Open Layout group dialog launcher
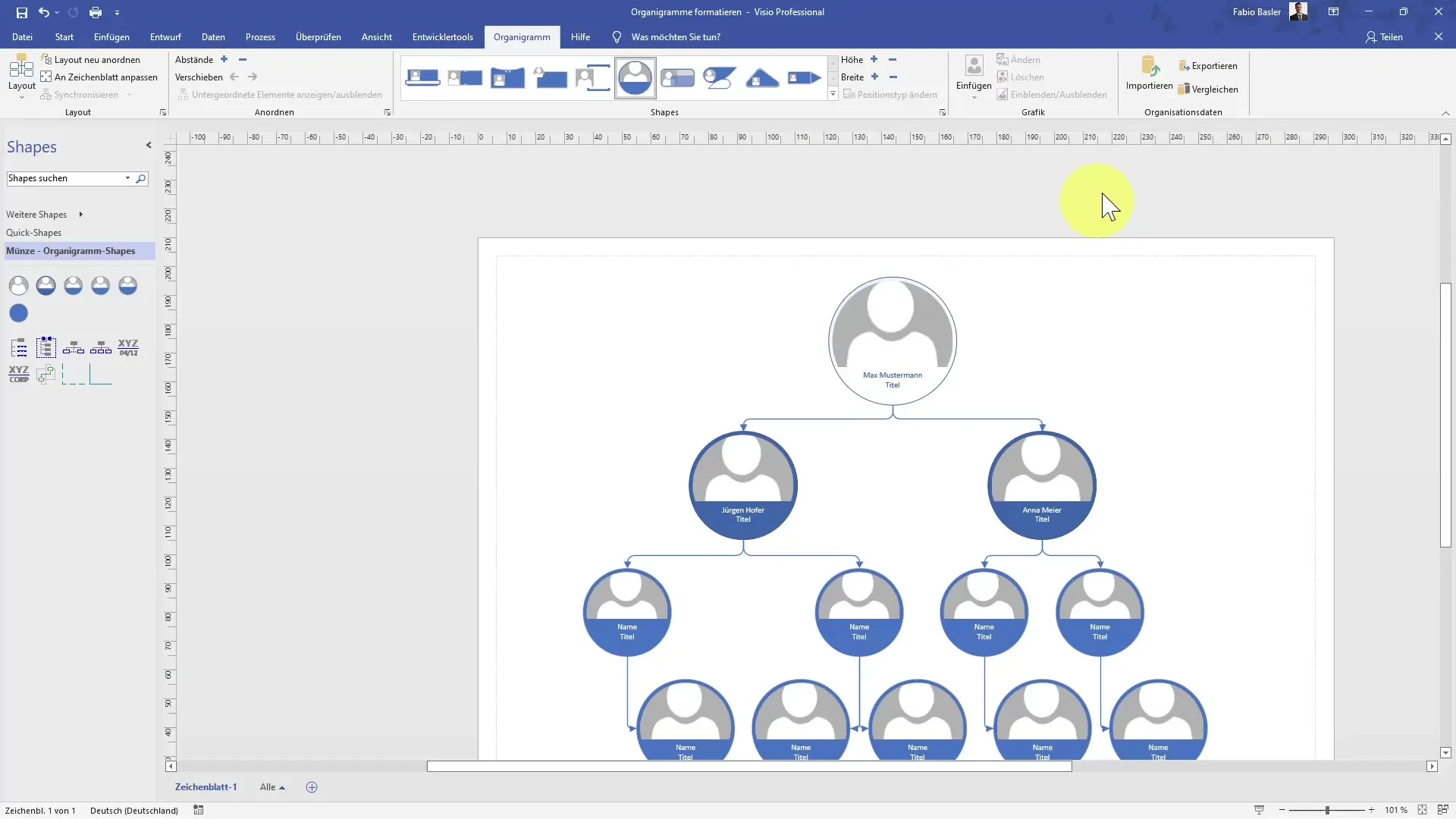Viewport: 1456px width, 819px height. pyautogui.click(x=162, y=112)
